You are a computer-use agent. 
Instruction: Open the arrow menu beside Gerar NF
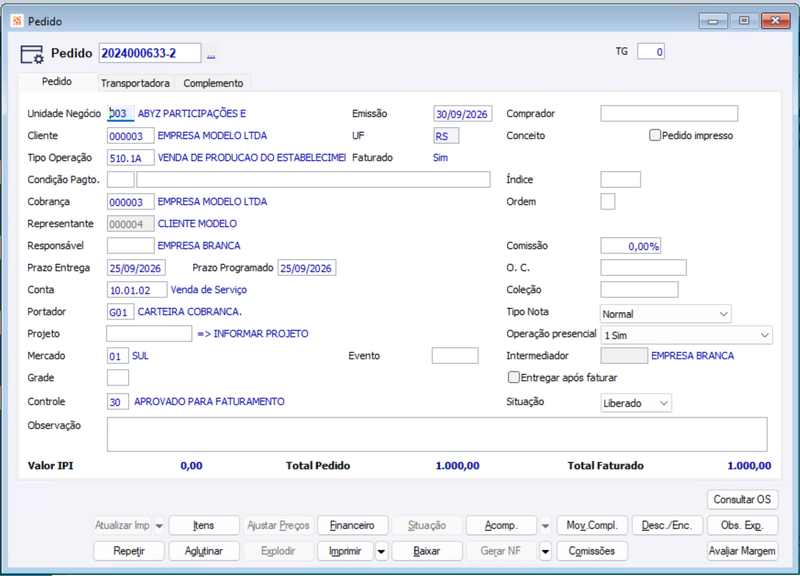click(545, 551)
